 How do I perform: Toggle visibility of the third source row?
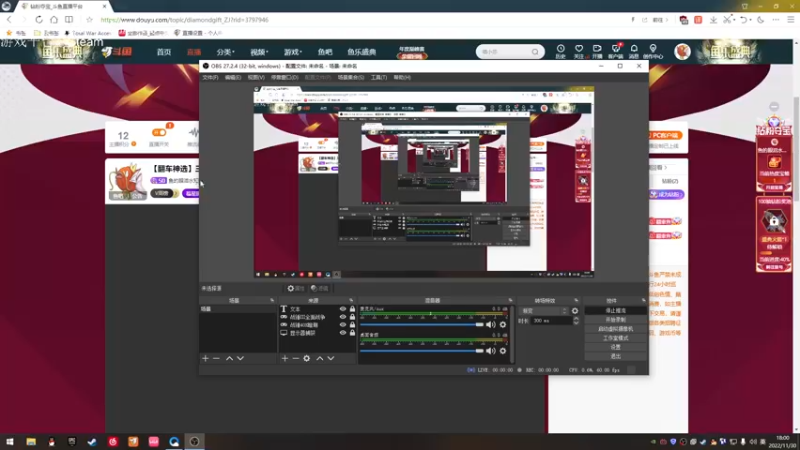343,324
